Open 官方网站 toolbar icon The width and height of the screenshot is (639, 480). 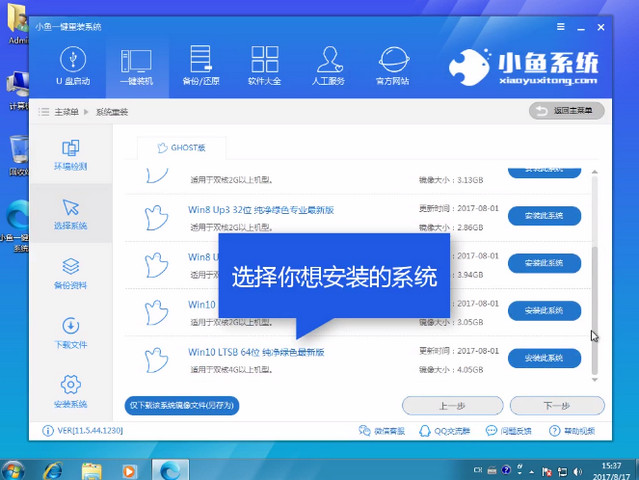392,64
